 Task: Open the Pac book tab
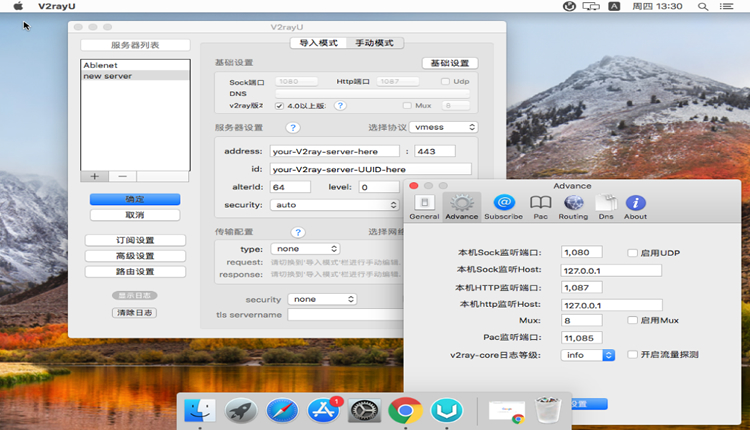pyautogui.click(x=540, y=207)
